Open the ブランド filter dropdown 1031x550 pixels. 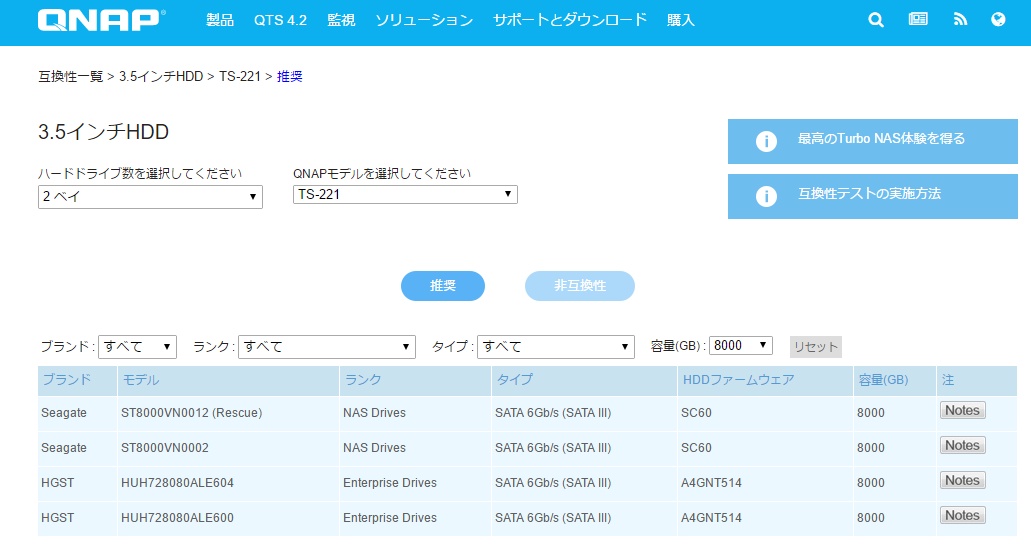(137, 347)
